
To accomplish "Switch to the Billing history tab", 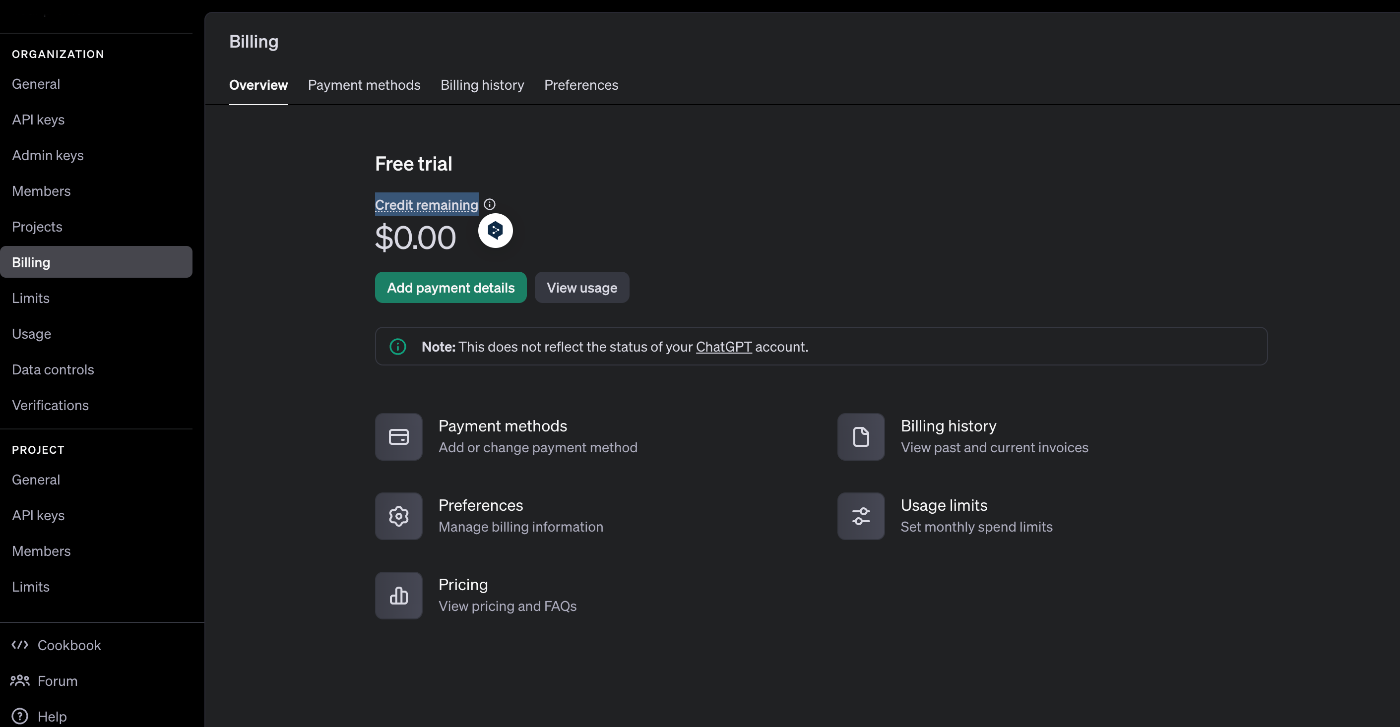I will [482, 85].
